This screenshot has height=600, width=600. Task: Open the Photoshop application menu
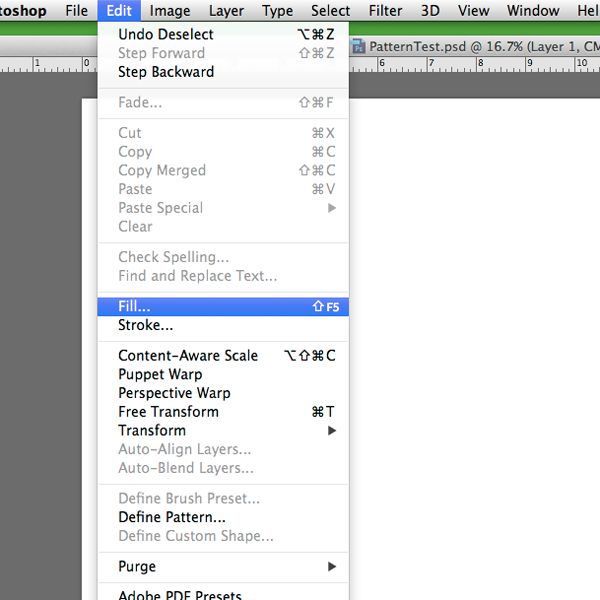[23, 11]
